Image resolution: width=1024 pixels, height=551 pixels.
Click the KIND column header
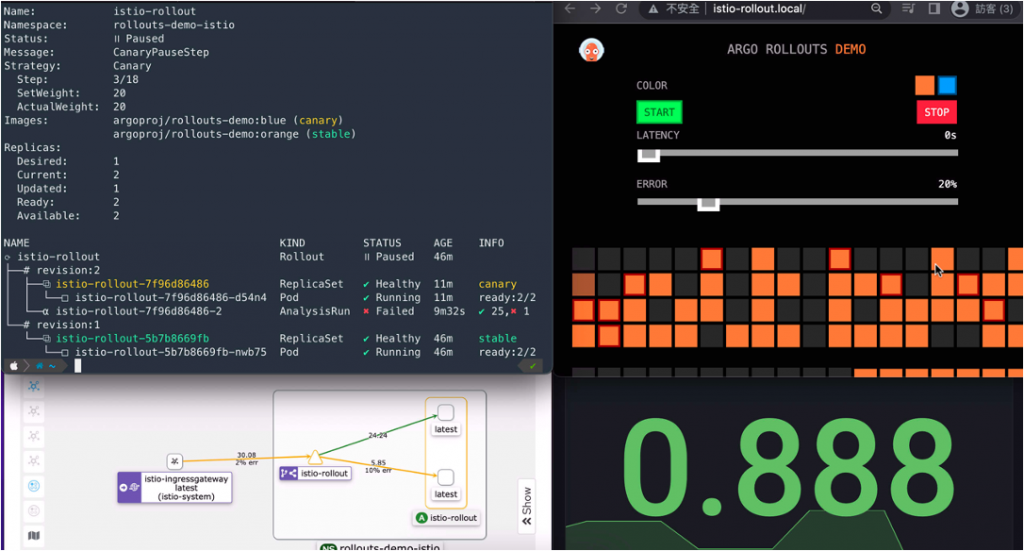(x=292, y=243)
